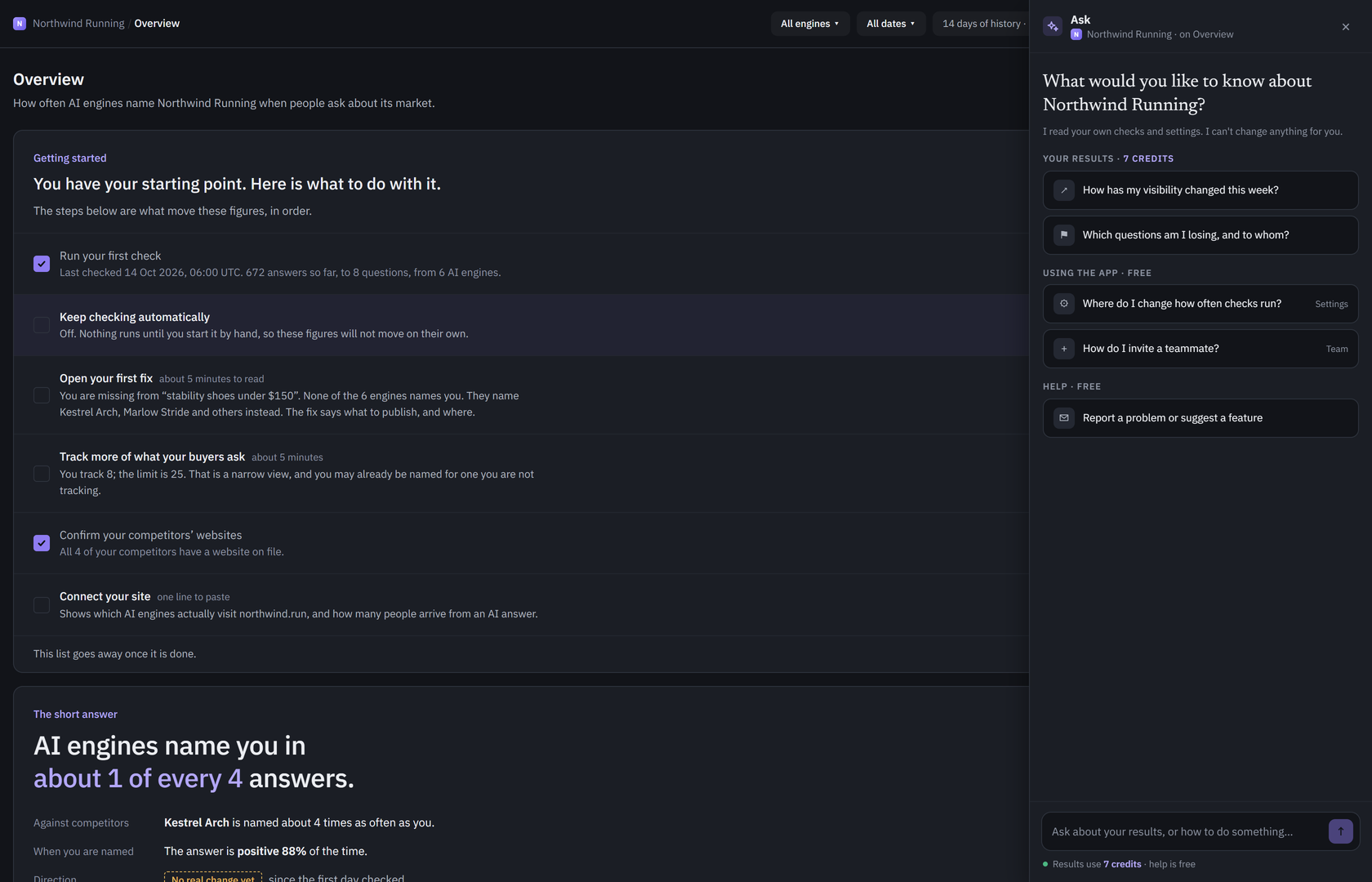Click the Kestrel Arch competitor name

[197, 822]
